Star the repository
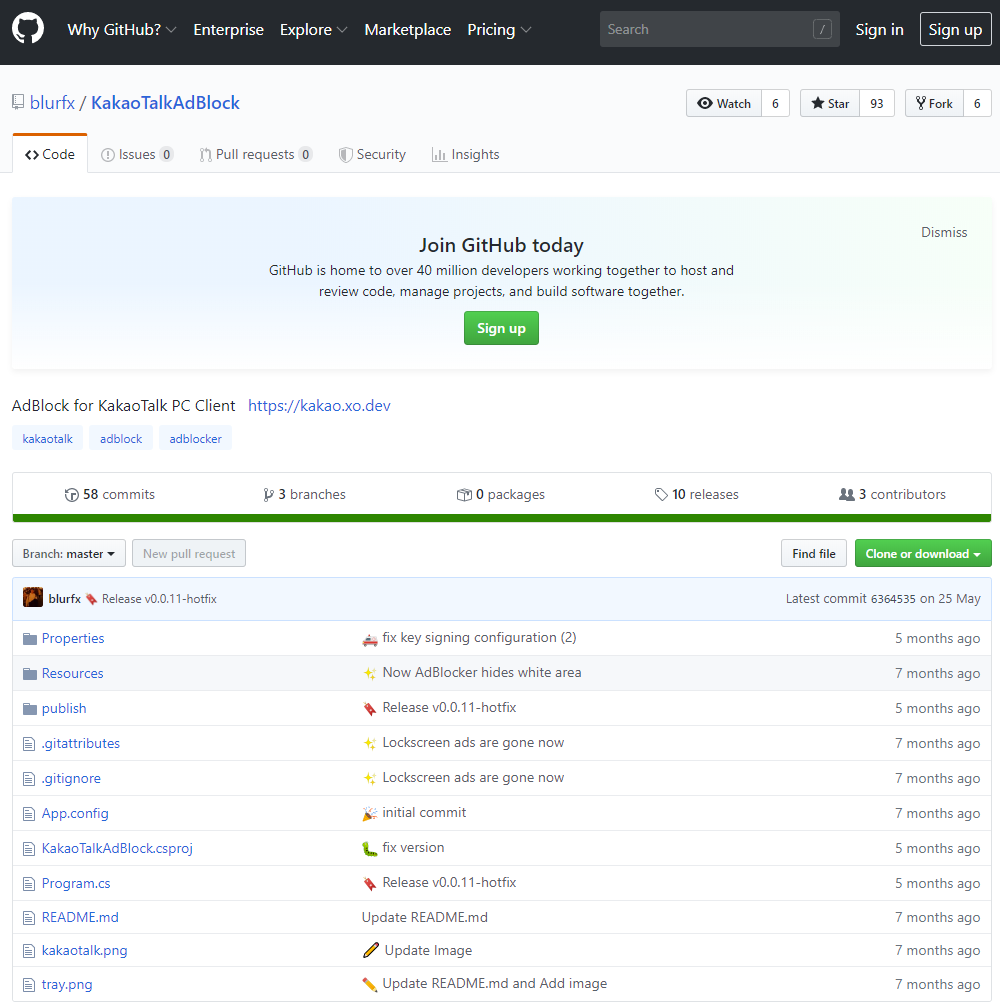This screenshot has width=1000, height=1005. coord(829,103)
